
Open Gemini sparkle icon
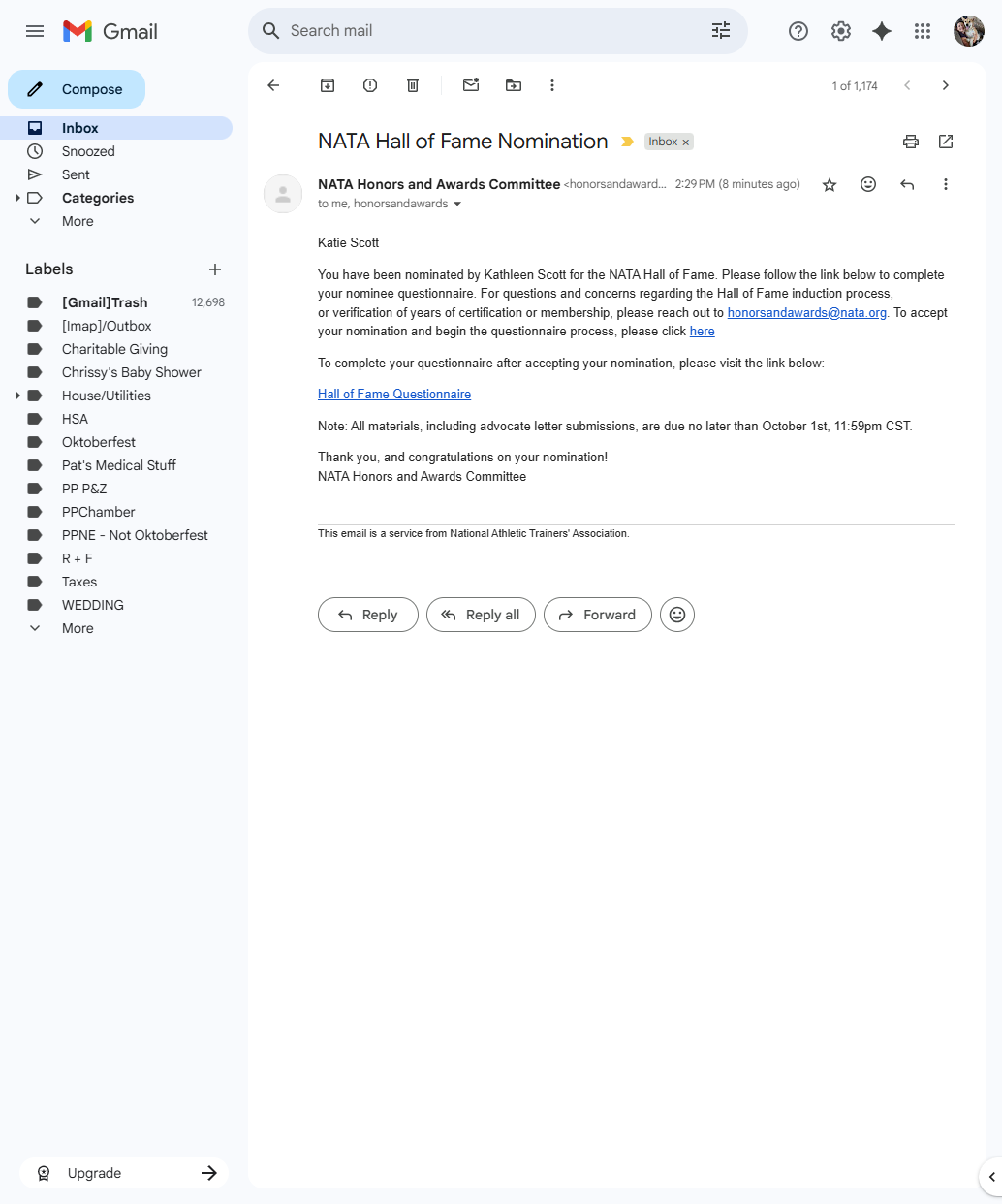882,31
